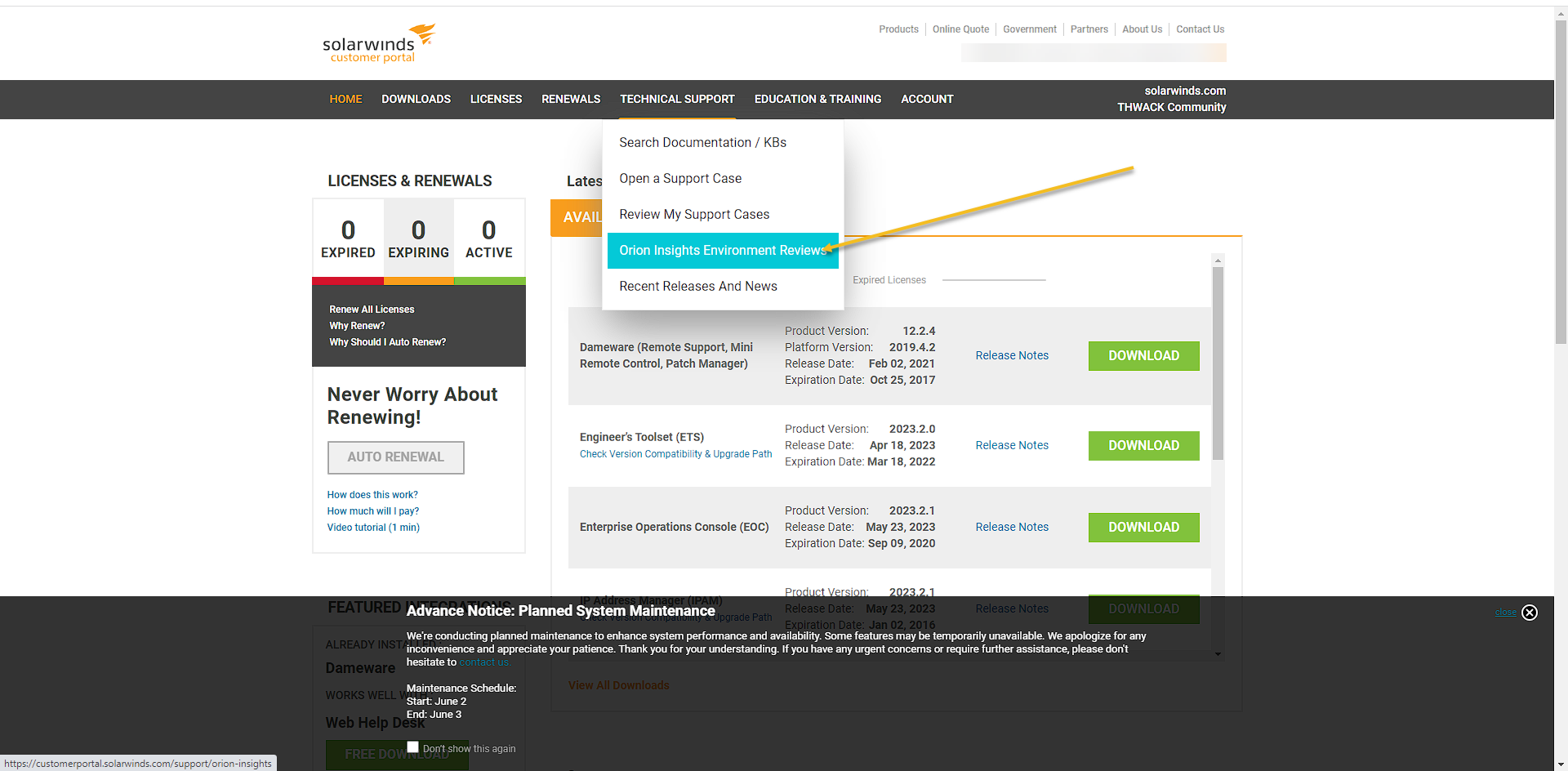Image resolution: width=1568 pixels, height=771 pixels.
Task: Click the downloads list scrollbar thumb
Action: (1218, 364)
